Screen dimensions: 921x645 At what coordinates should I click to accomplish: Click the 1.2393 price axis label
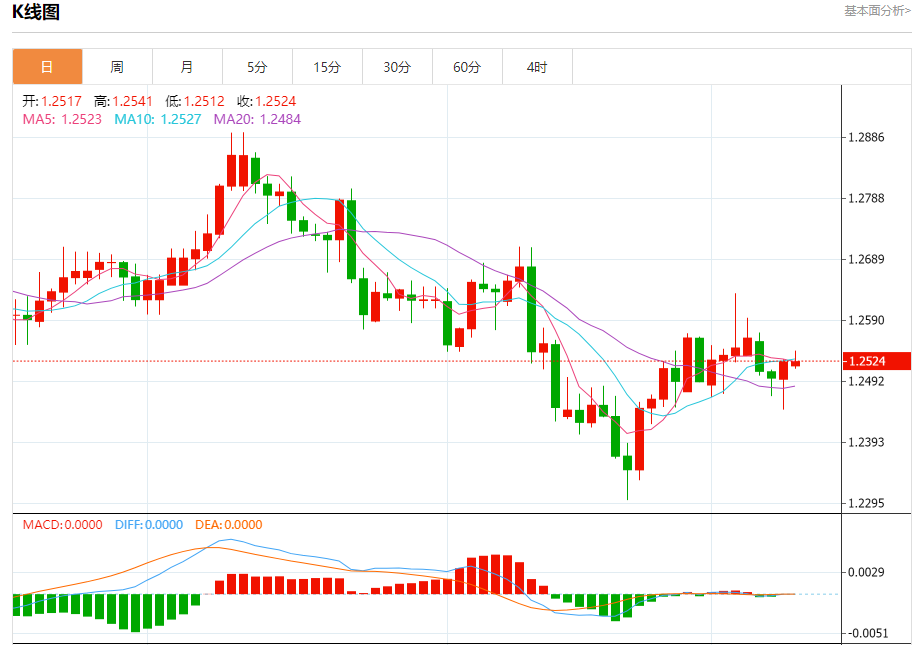(866, 442)
